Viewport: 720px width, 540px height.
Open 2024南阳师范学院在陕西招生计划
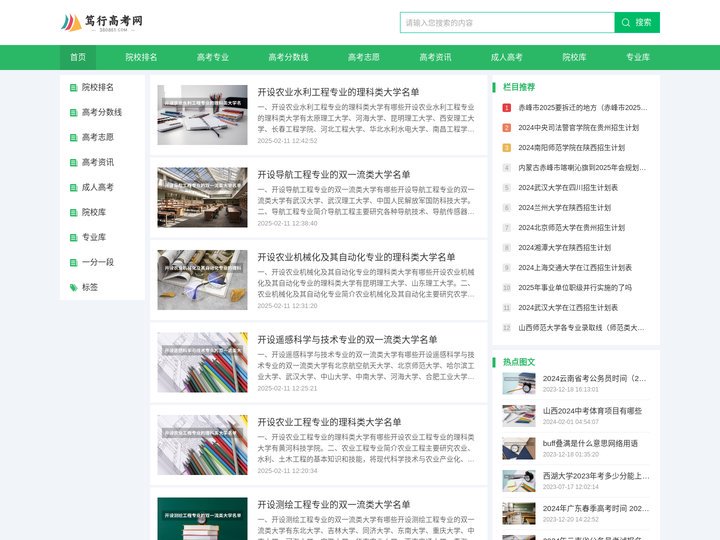pos(572,147)
